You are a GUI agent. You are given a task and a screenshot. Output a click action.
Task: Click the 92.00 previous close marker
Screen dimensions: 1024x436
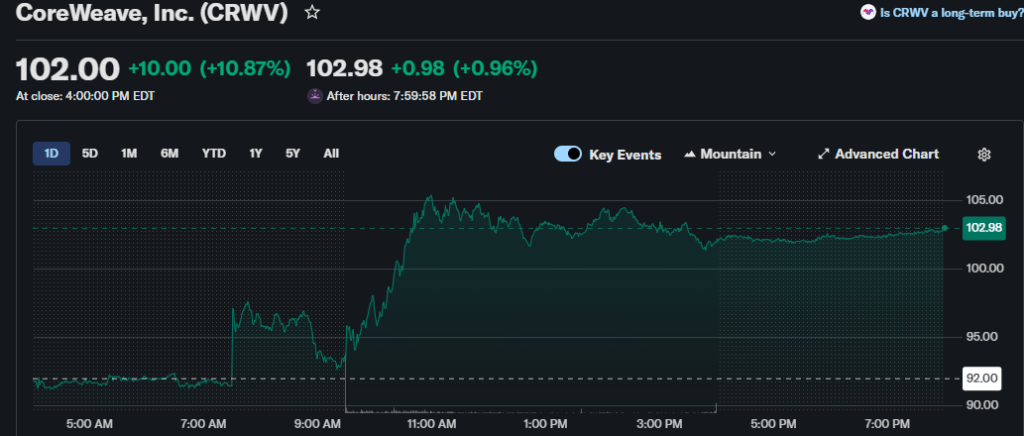click(x=981, y=378)
